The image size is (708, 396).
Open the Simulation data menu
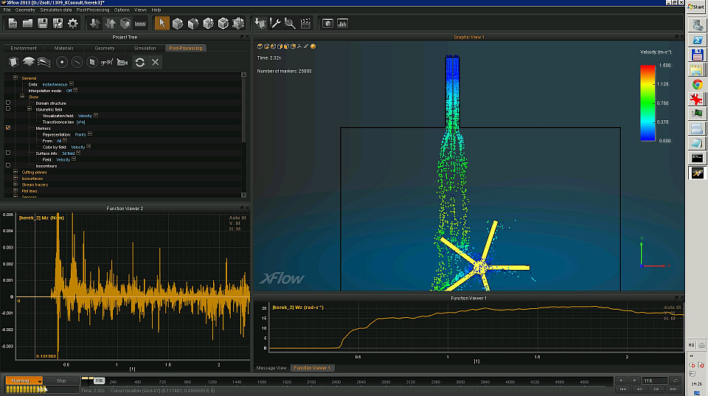56,9
